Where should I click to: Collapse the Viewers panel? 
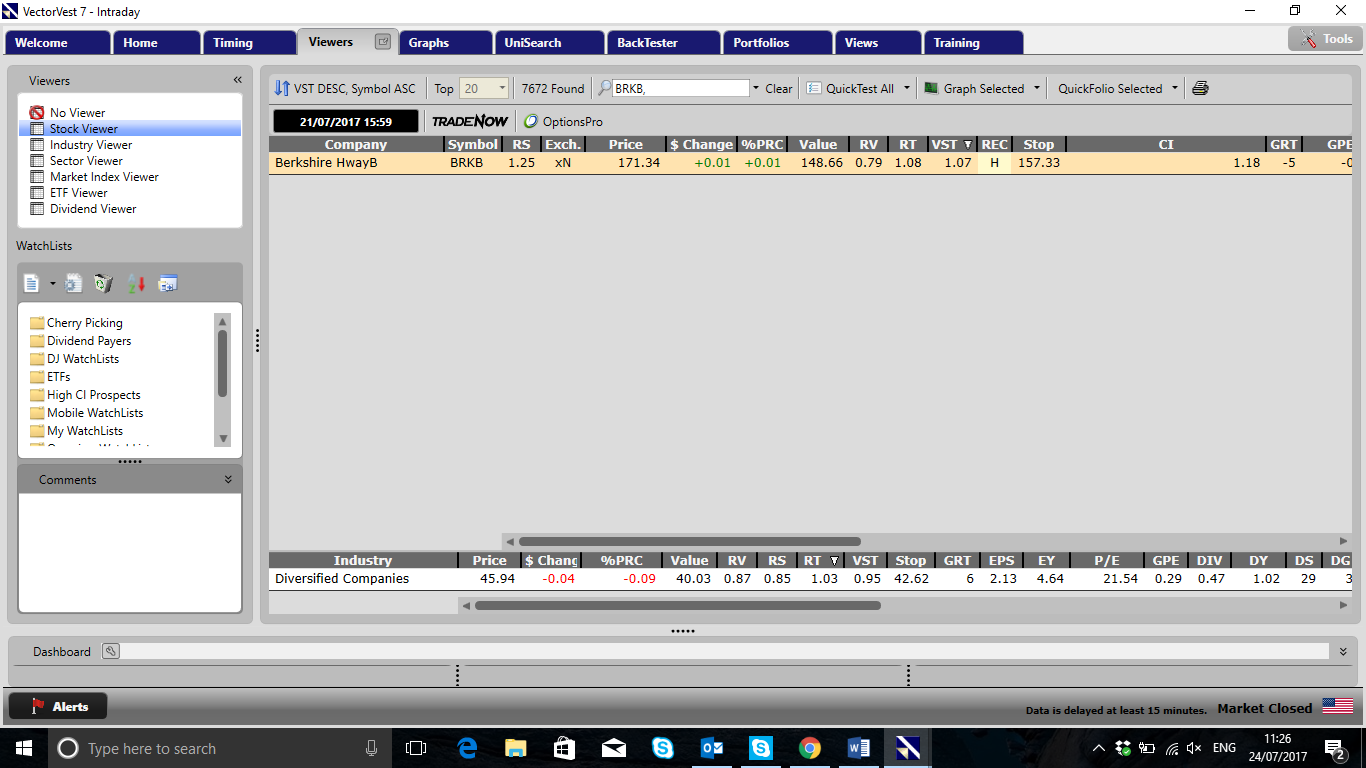(238, 80)
